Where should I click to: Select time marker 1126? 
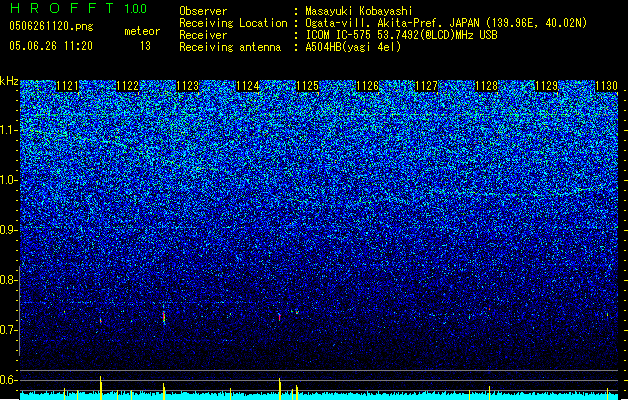(x=367, y=86)
